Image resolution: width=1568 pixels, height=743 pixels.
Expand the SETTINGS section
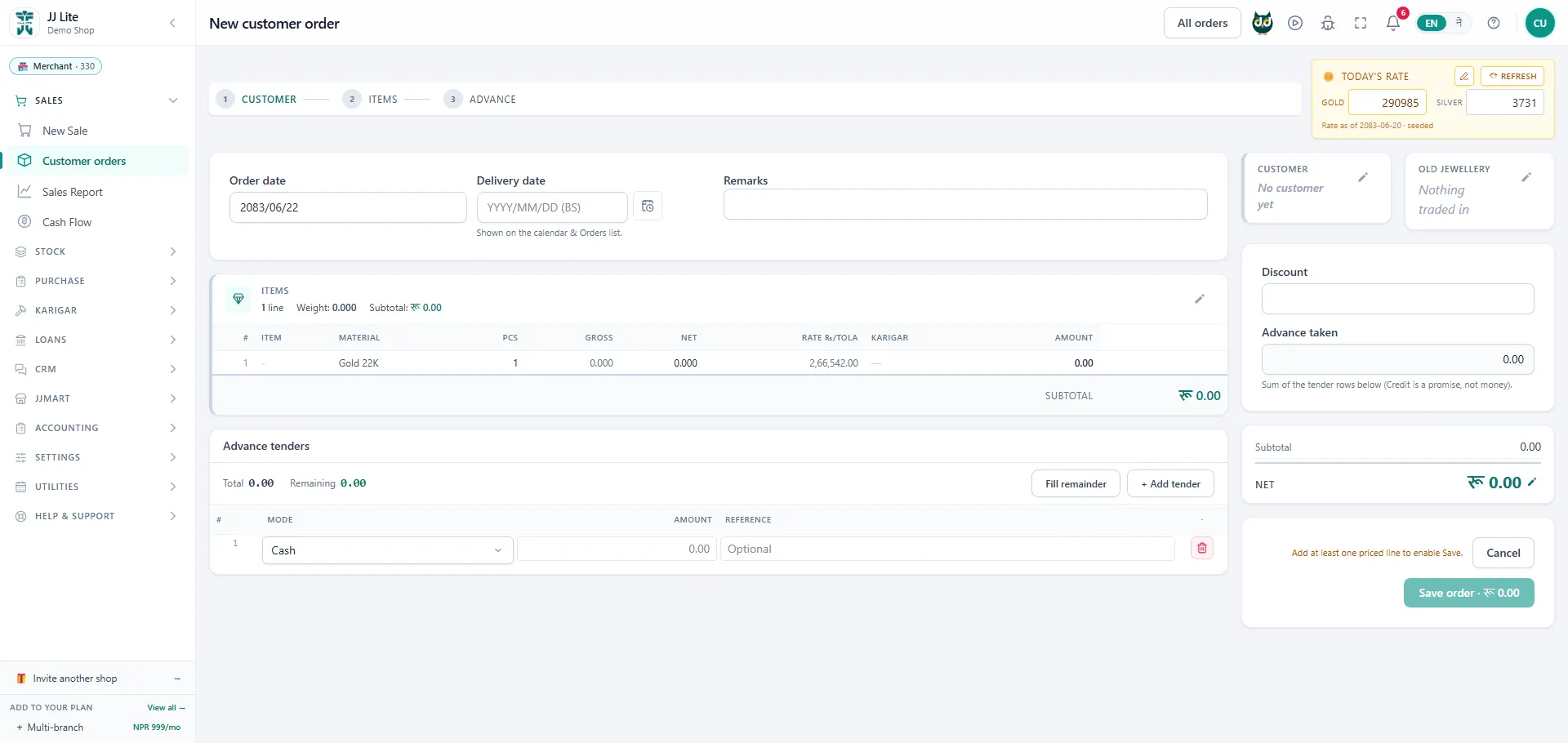[172, 457]
